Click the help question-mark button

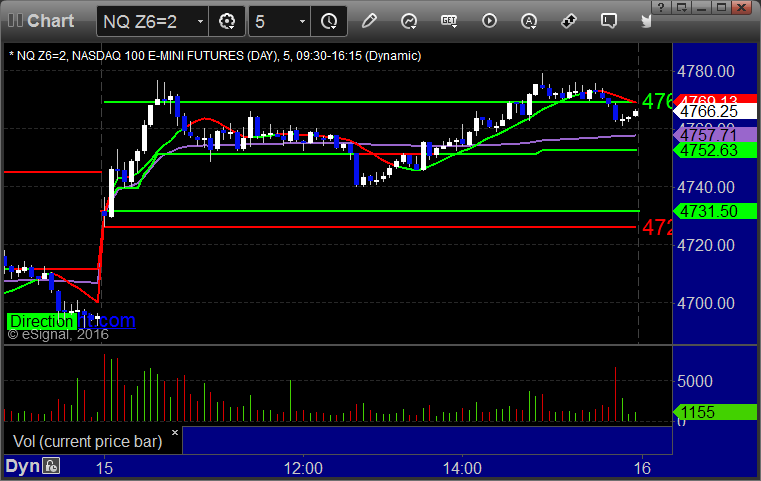click(661, 7)
